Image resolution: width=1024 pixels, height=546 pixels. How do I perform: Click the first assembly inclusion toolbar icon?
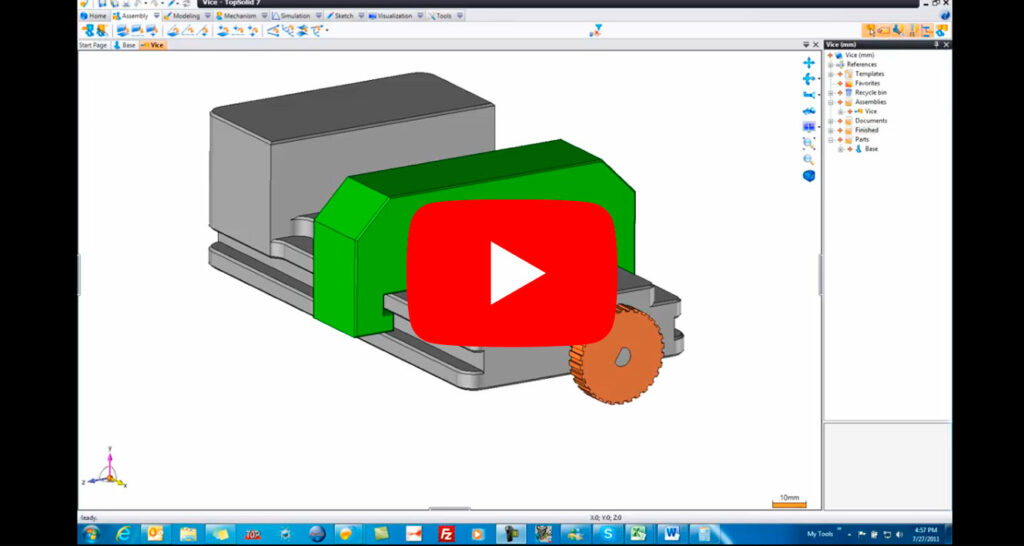tap(88, 30)
